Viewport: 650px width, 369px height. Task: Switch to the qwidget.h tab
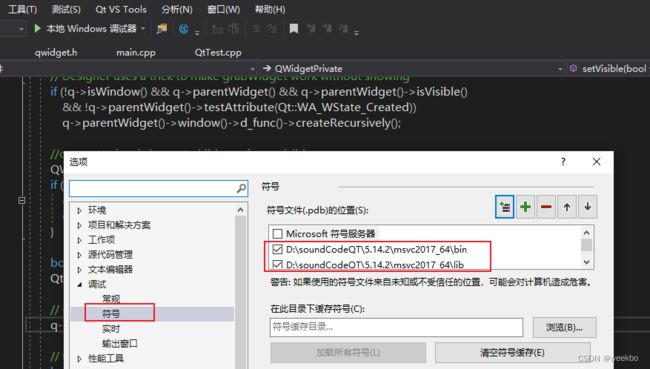[56, 53]
